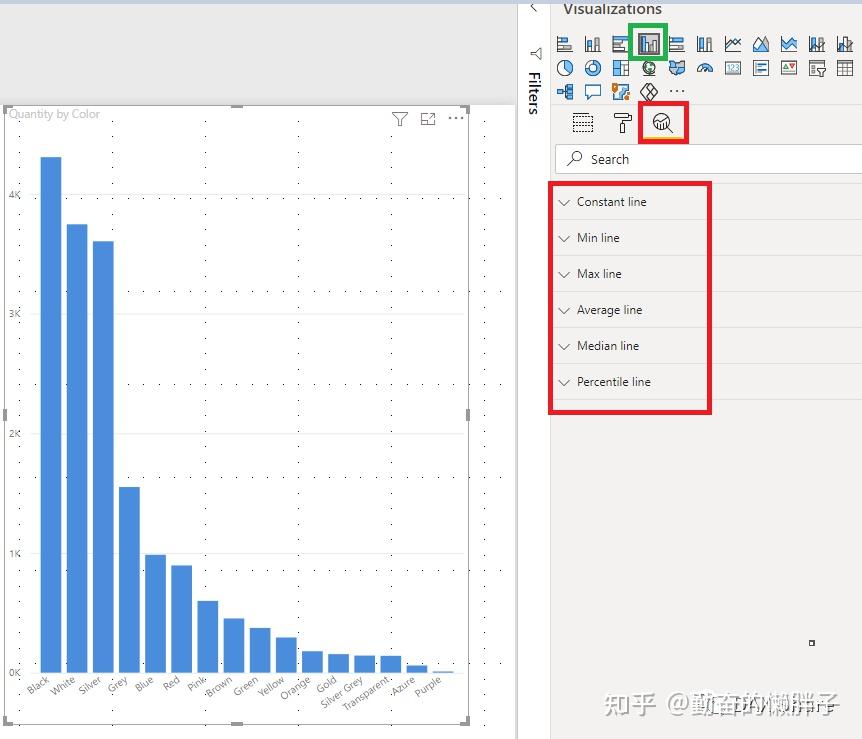Select the treemap visualization

click(x=619, y=68)
